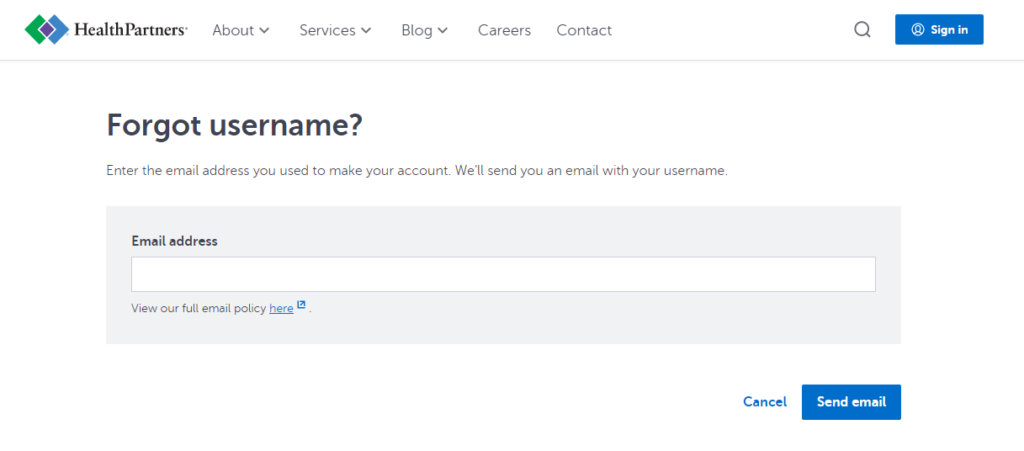Screen dimensions: 1024x451
Task: Open the Blog menu label
Action: [417, 30]
